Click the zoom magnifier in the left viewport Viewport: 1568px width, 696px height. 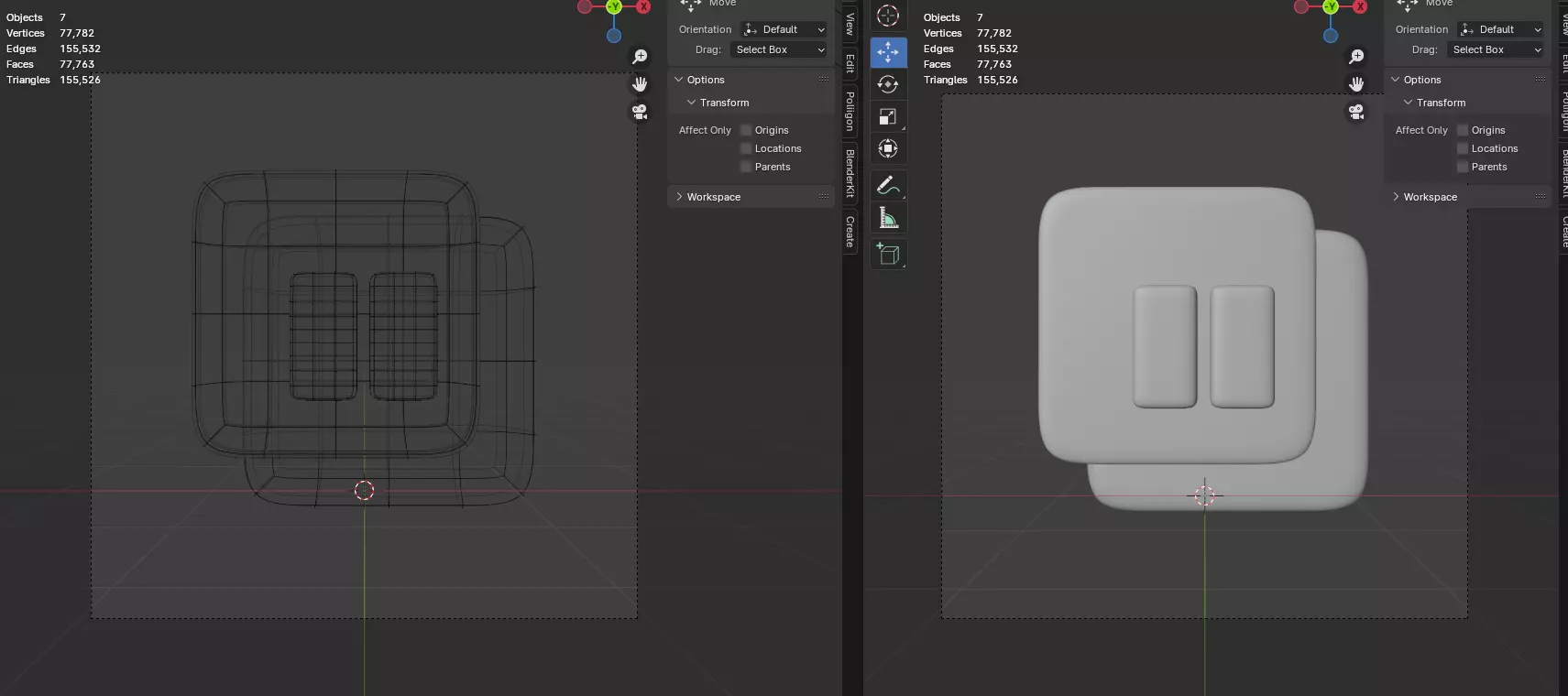click(x=640, y=57)
